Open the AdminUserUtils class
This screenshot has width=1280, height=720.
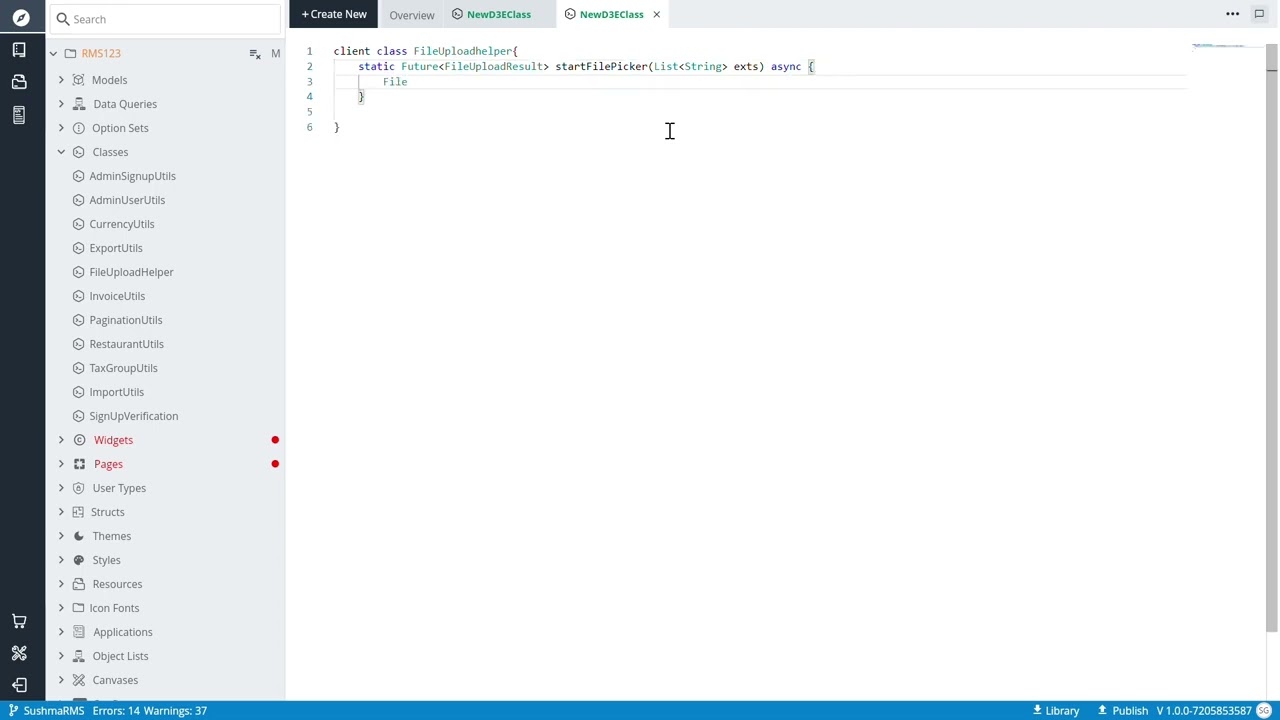127,200
